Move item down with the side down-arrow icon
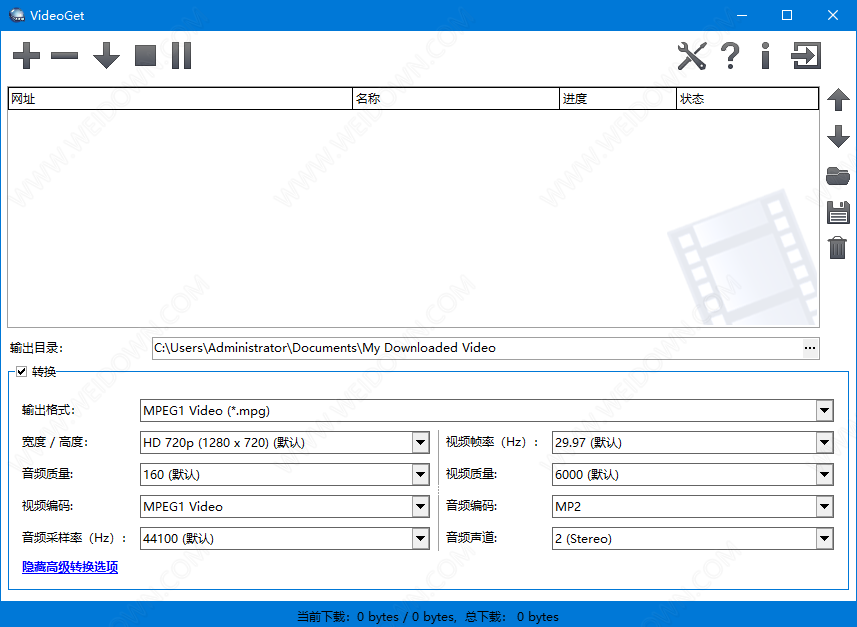The height and width of the screenshot is (627, 857). [x=838, y=136]
